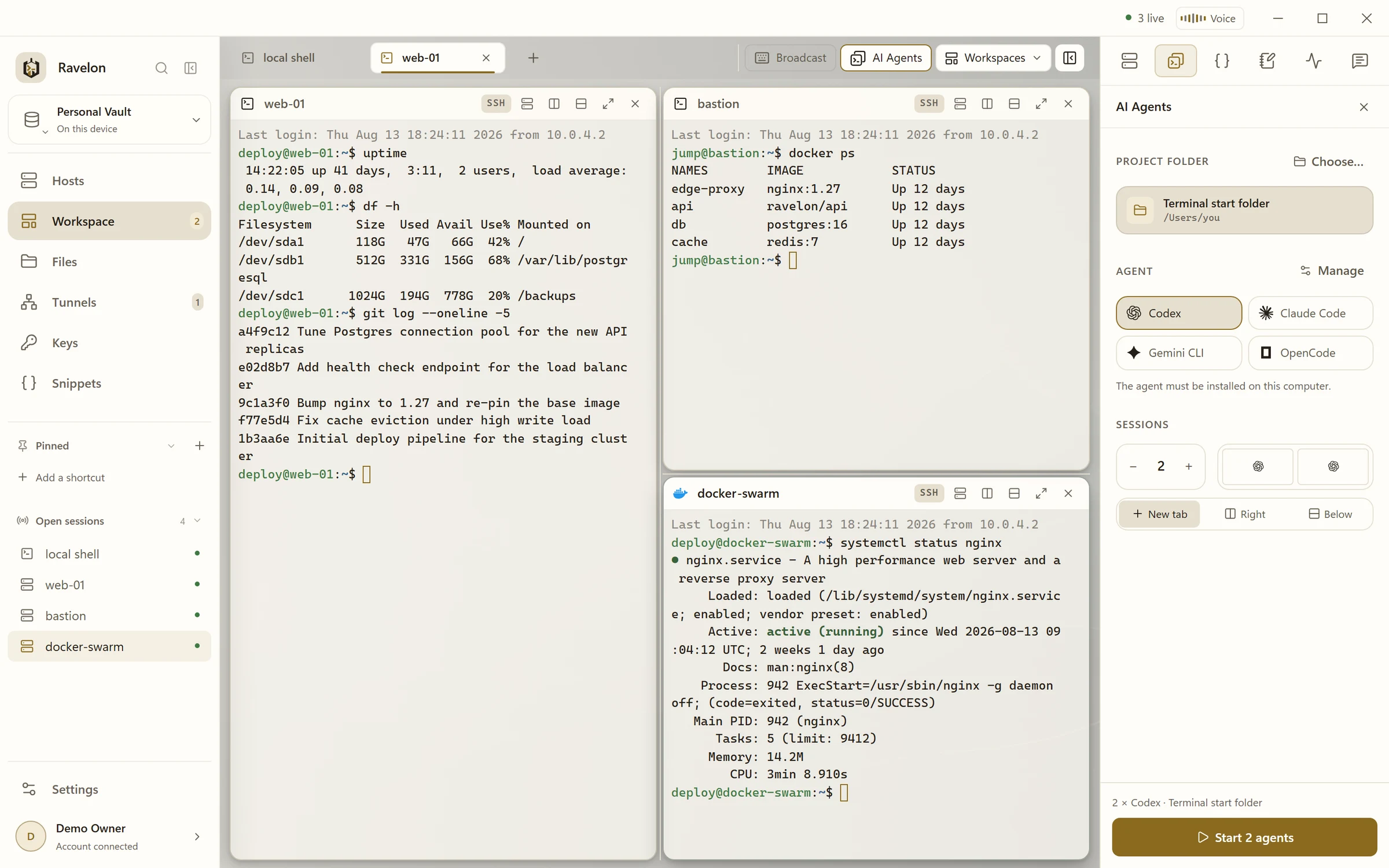Open Tunnels in the sidebar
This screenshot has height=868, width=1389.
[109, 302]
